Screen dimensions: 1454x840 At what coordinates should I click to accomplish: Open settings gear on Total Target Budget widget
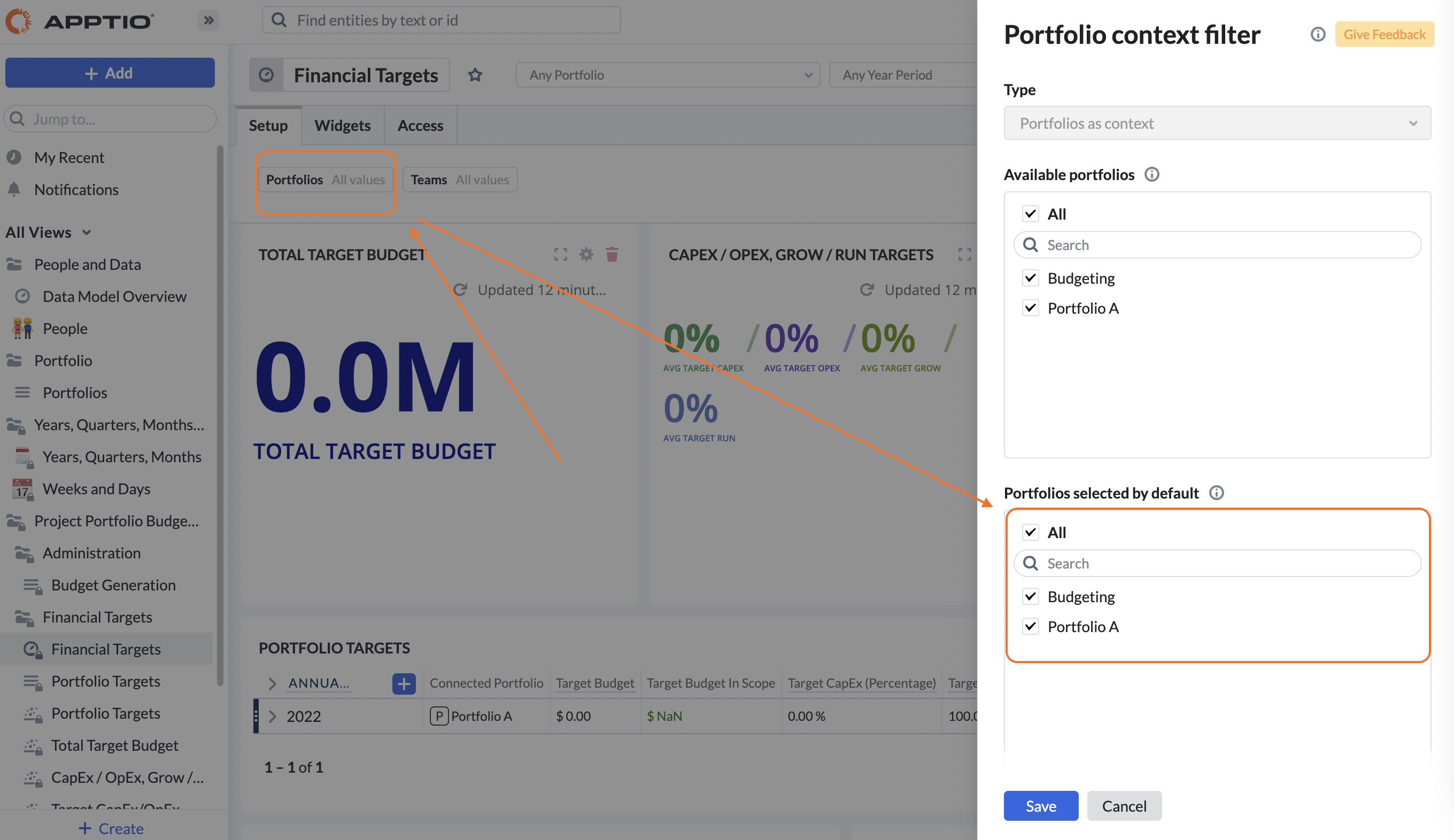[586, 254]
